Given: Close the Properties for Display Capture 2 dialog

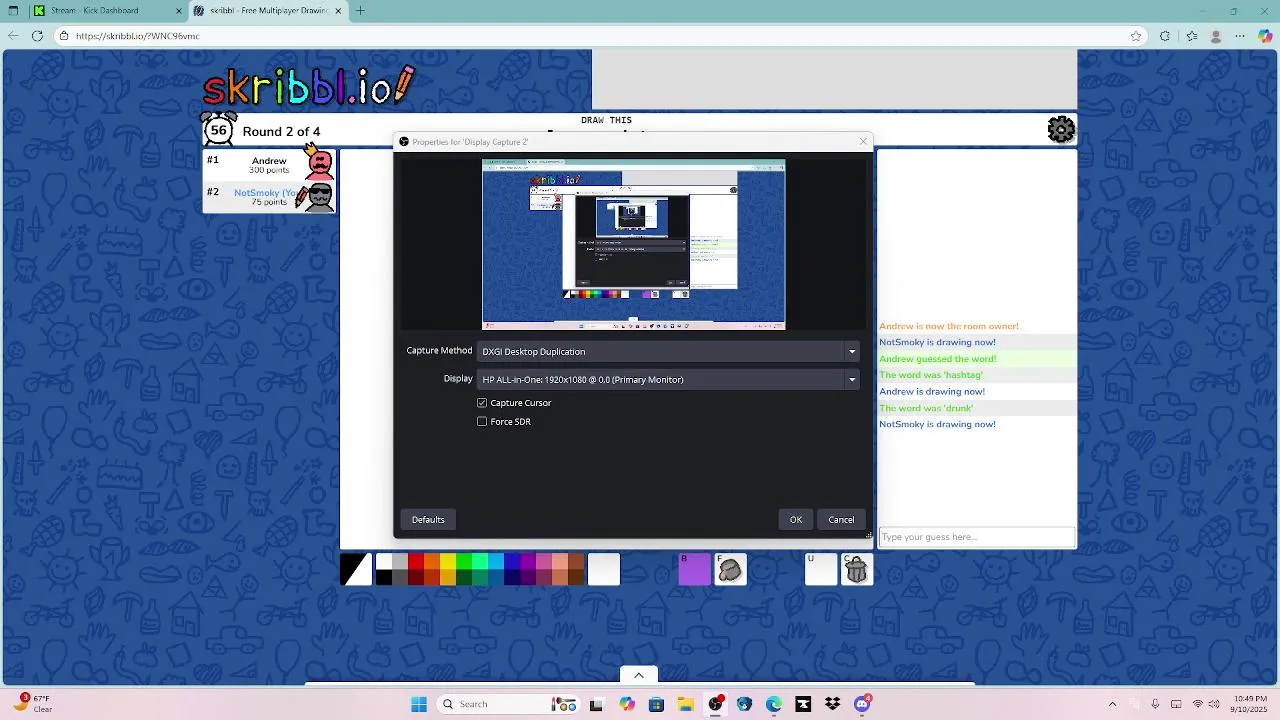Looking at the screenshot, I should [x=864, y=141].
